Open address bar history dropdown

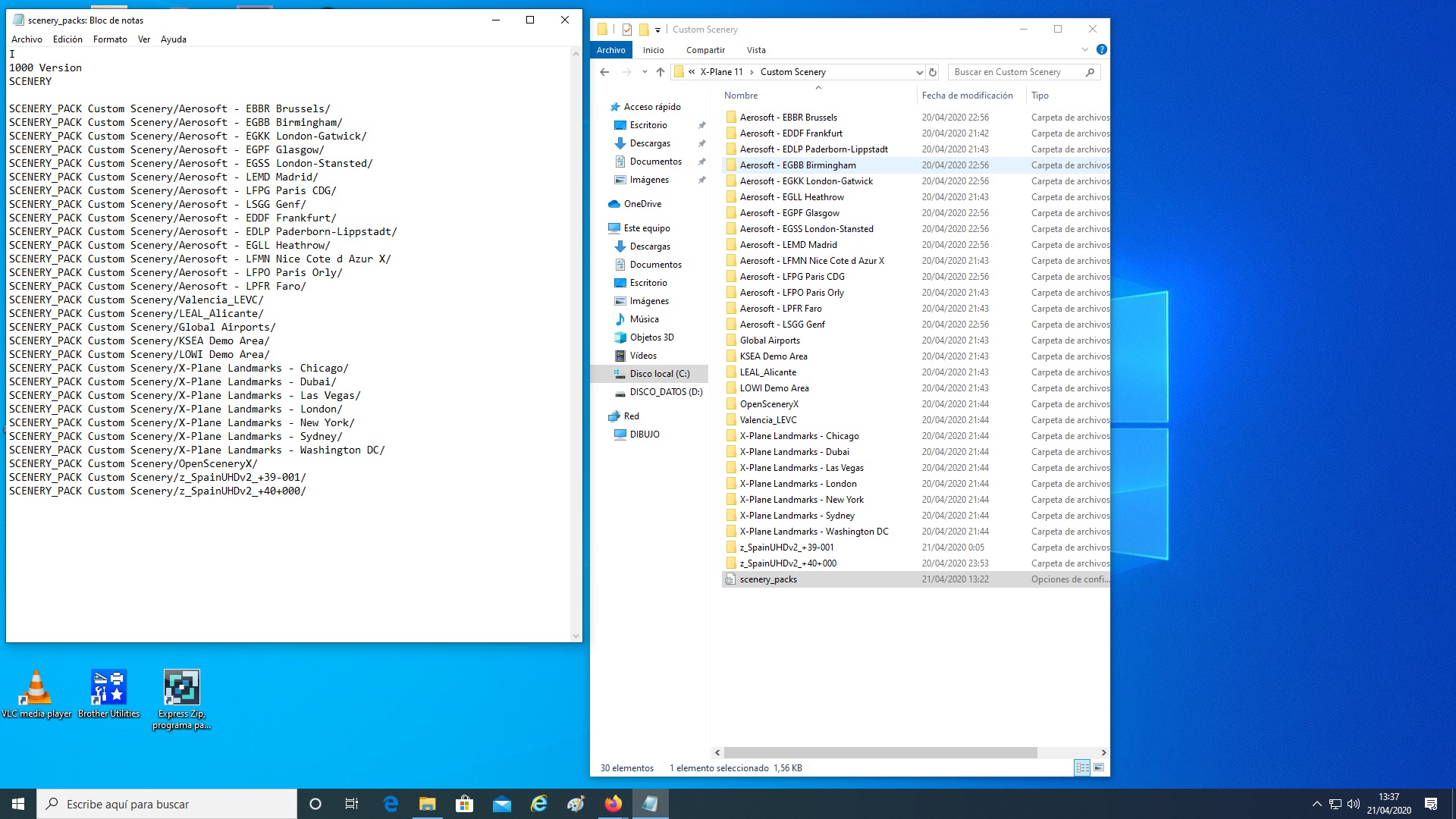[x=919, y=72]
